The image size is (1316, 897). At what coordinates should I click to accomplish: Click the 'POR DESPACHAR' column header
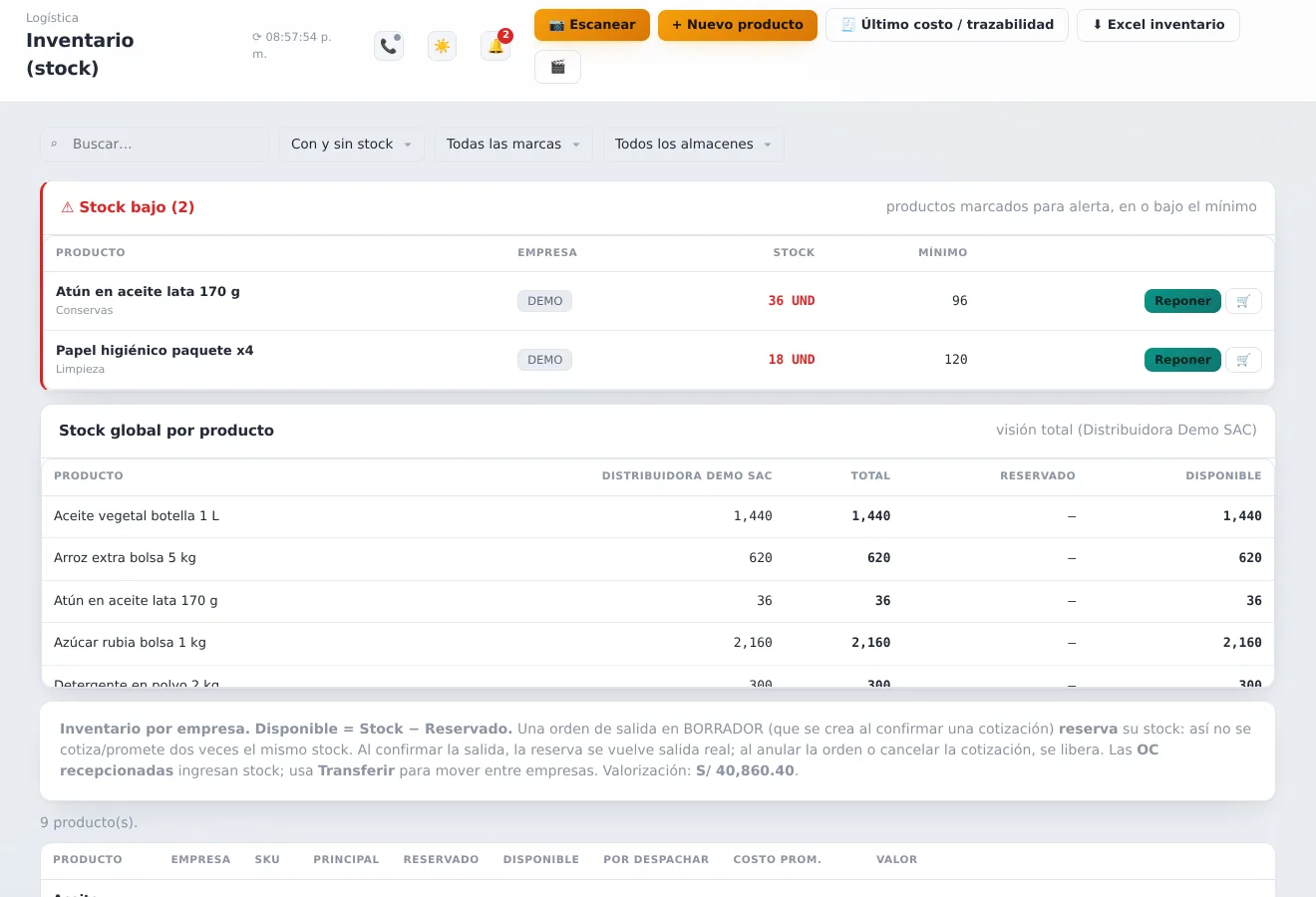[656, 860]
